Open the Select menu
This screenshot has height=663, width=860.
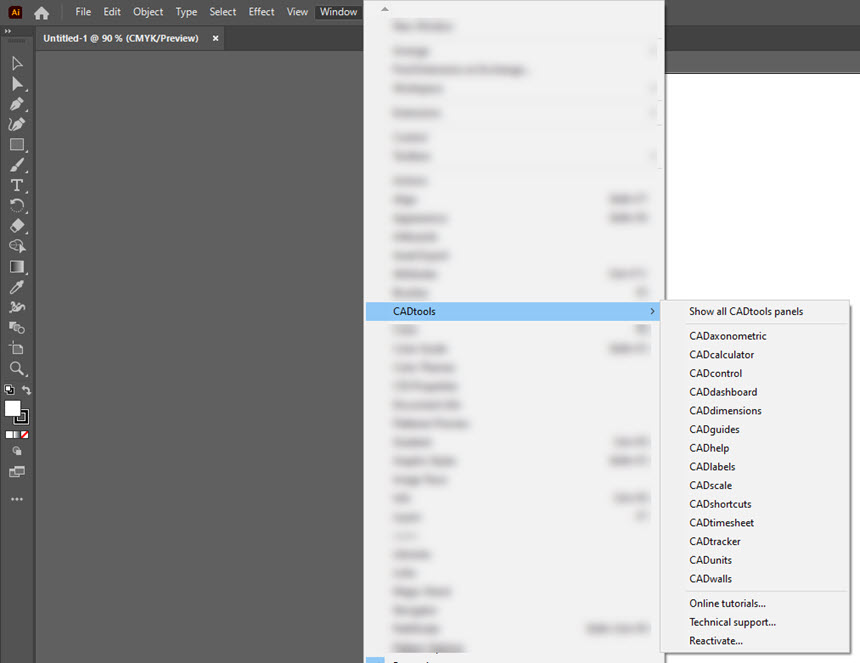pos(223,12)
